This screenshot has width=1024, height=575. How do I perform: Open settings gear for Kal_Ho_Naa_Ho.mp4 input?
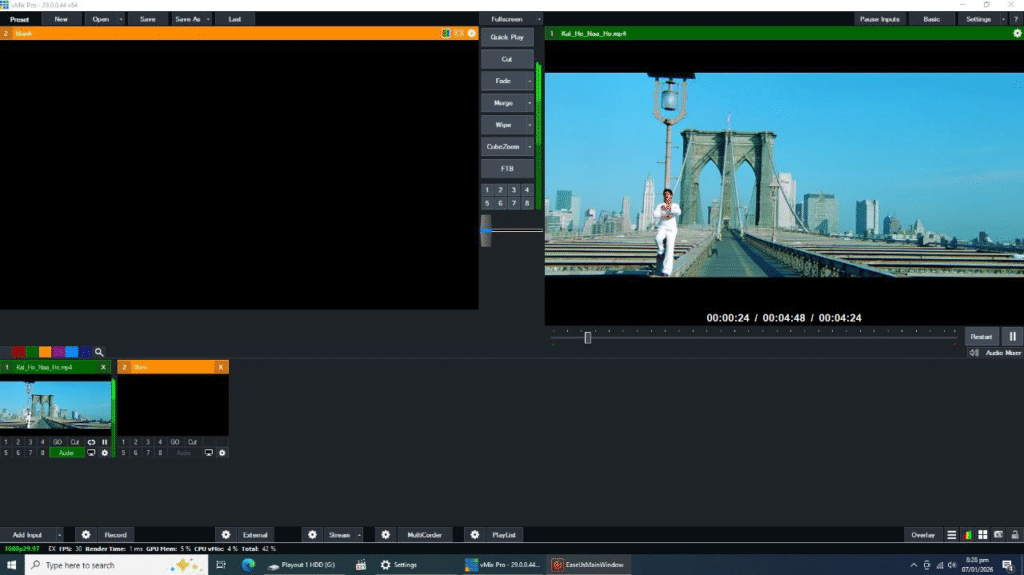point(104,453)
